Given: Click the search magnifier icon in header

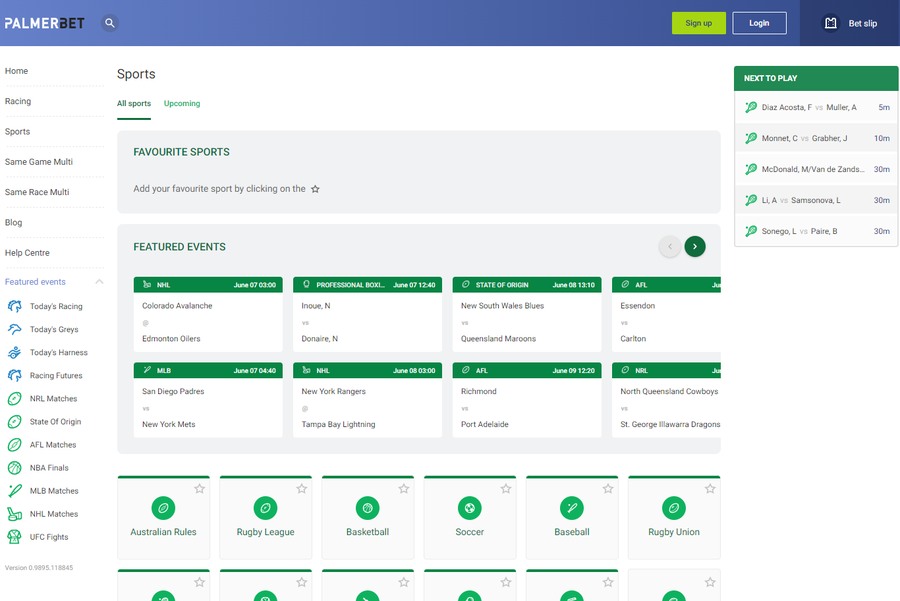Looking at the screenshot, I should click(110, 23).
